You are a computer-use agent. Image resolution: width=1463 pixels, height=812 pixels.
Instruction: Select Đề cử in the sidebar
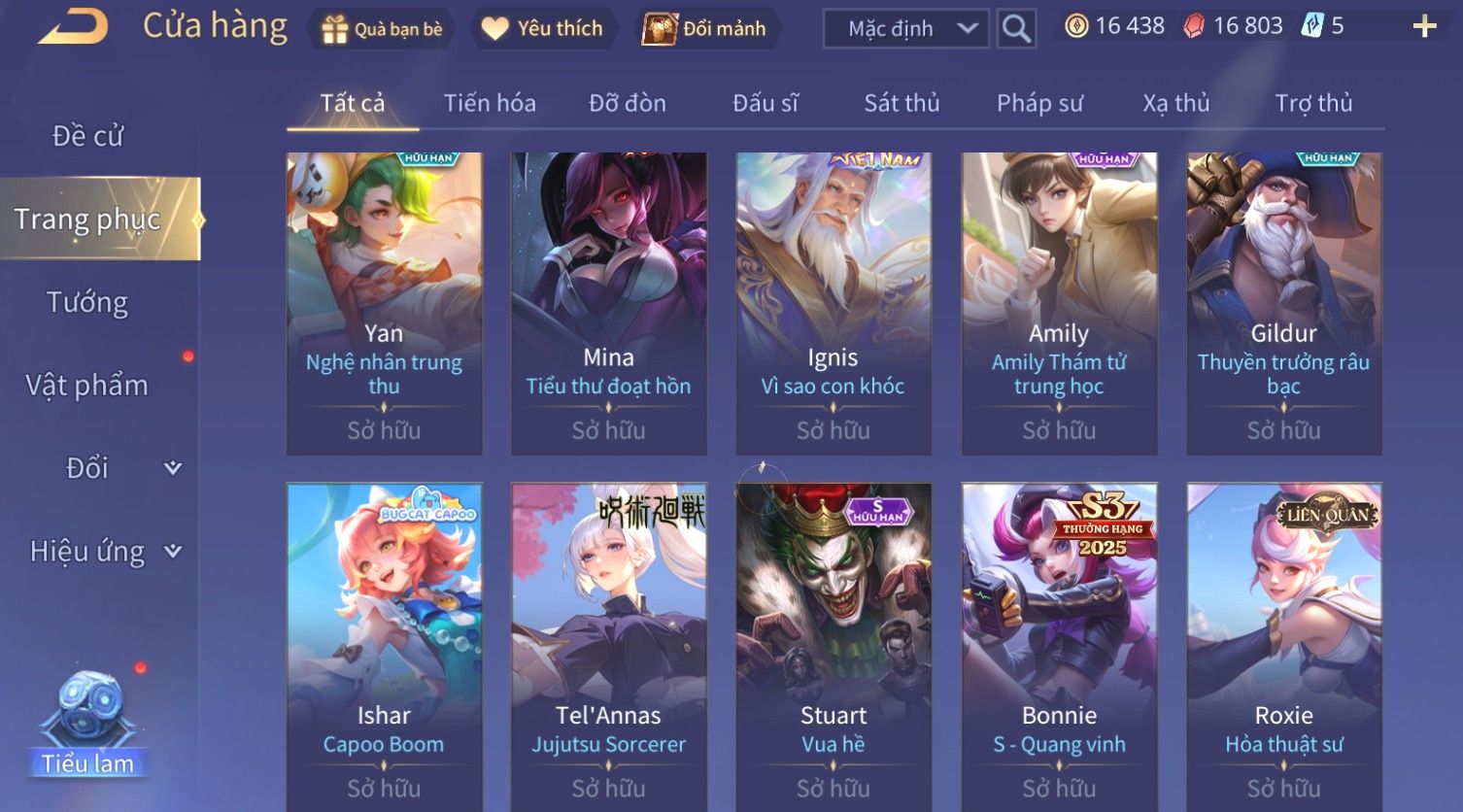click(x=87, y=136)
